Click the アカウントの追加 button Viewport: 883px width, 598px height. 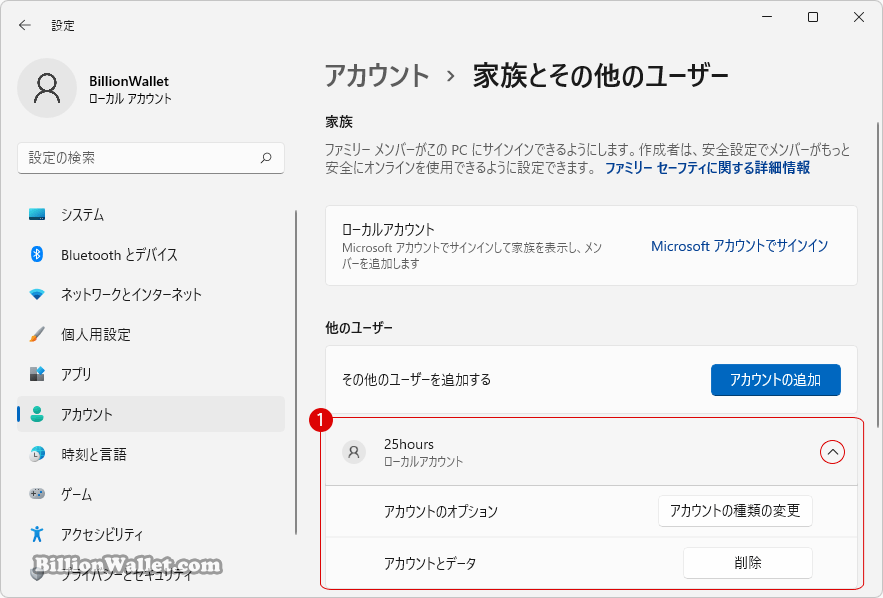coord(775,380)
